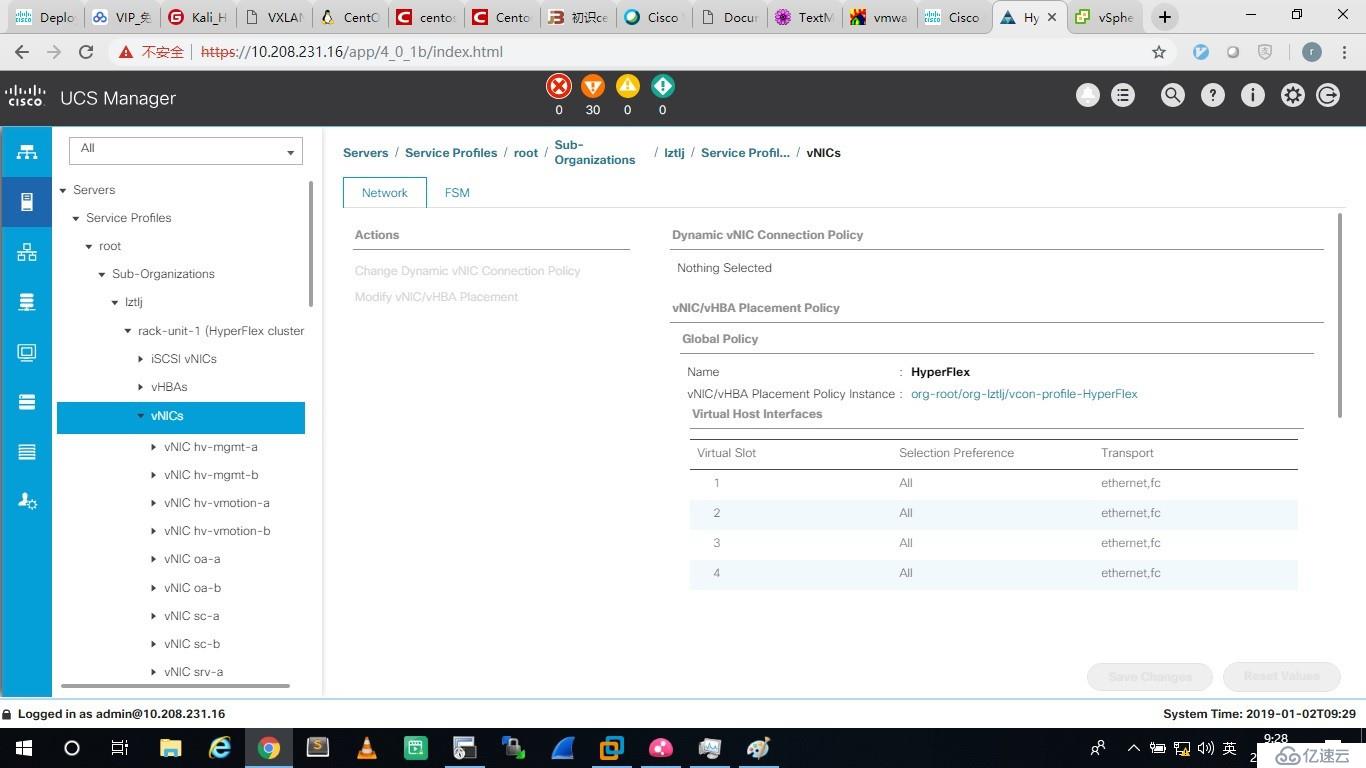Viewport: 1366px width, 768px height.
Task: Switch to the VXLAN browser tab
Action: (274, 17)
